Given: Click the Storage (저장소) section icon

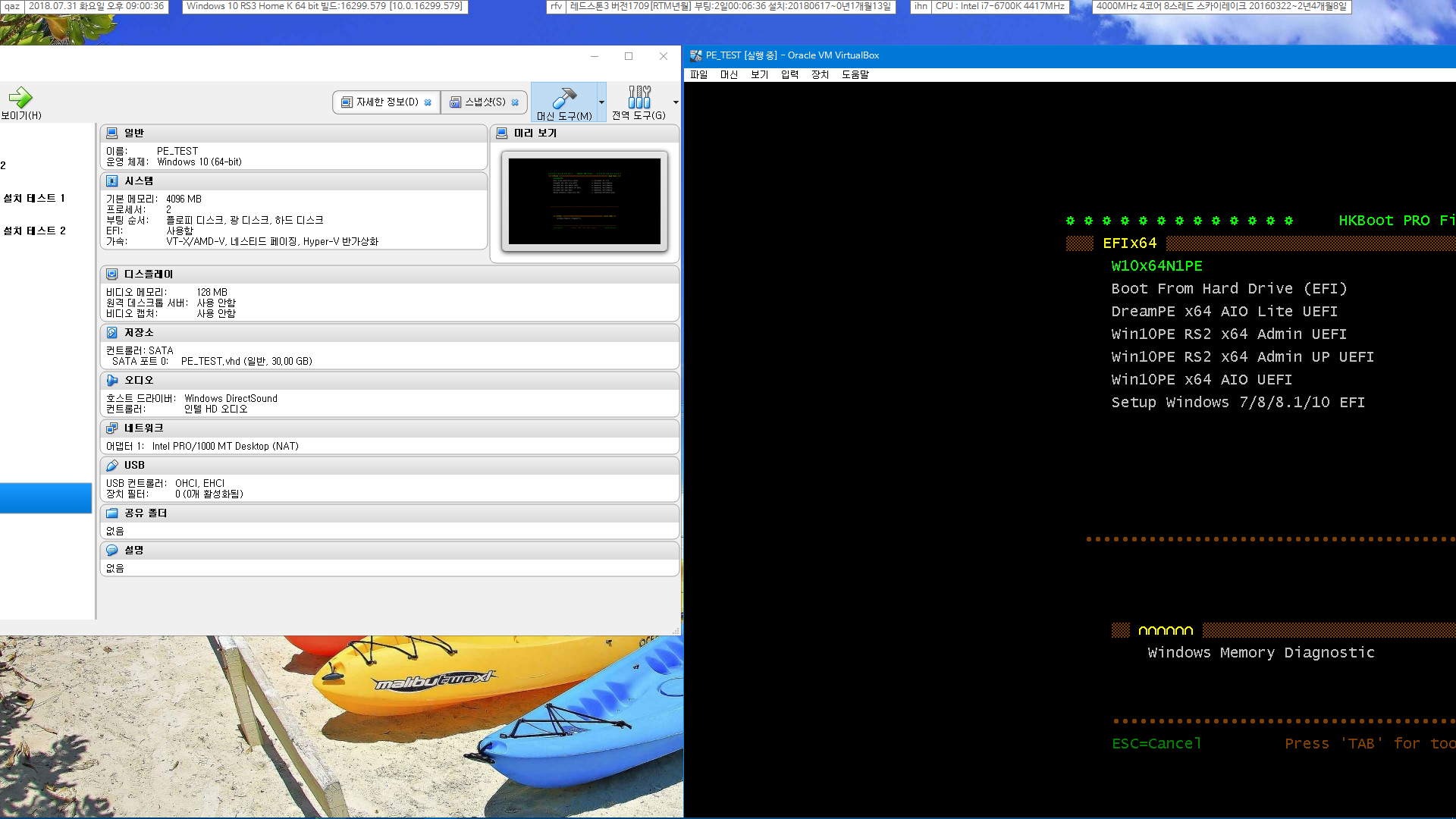Looking at the screenshot, I should coord(112,332).
